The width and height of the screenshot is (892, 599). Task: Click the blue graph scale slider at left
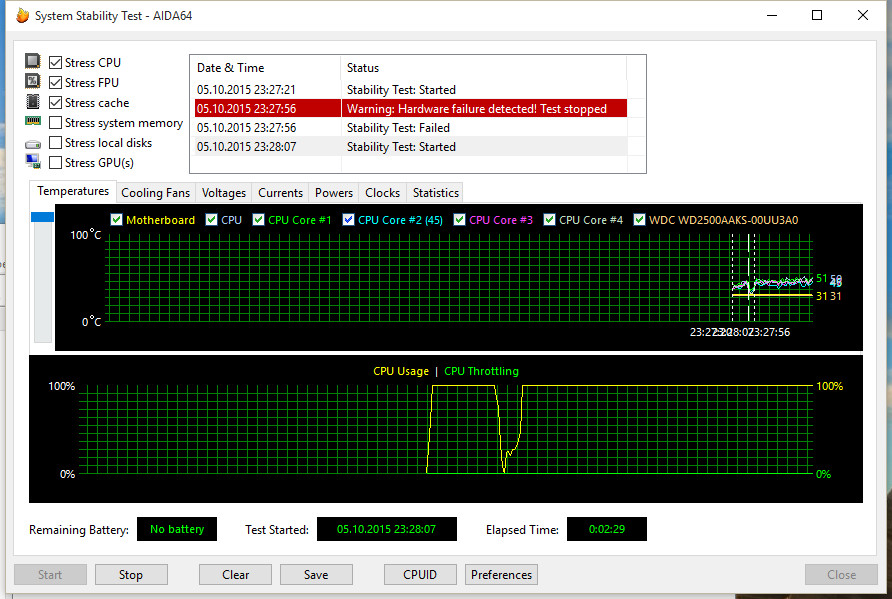click(43, 217)
